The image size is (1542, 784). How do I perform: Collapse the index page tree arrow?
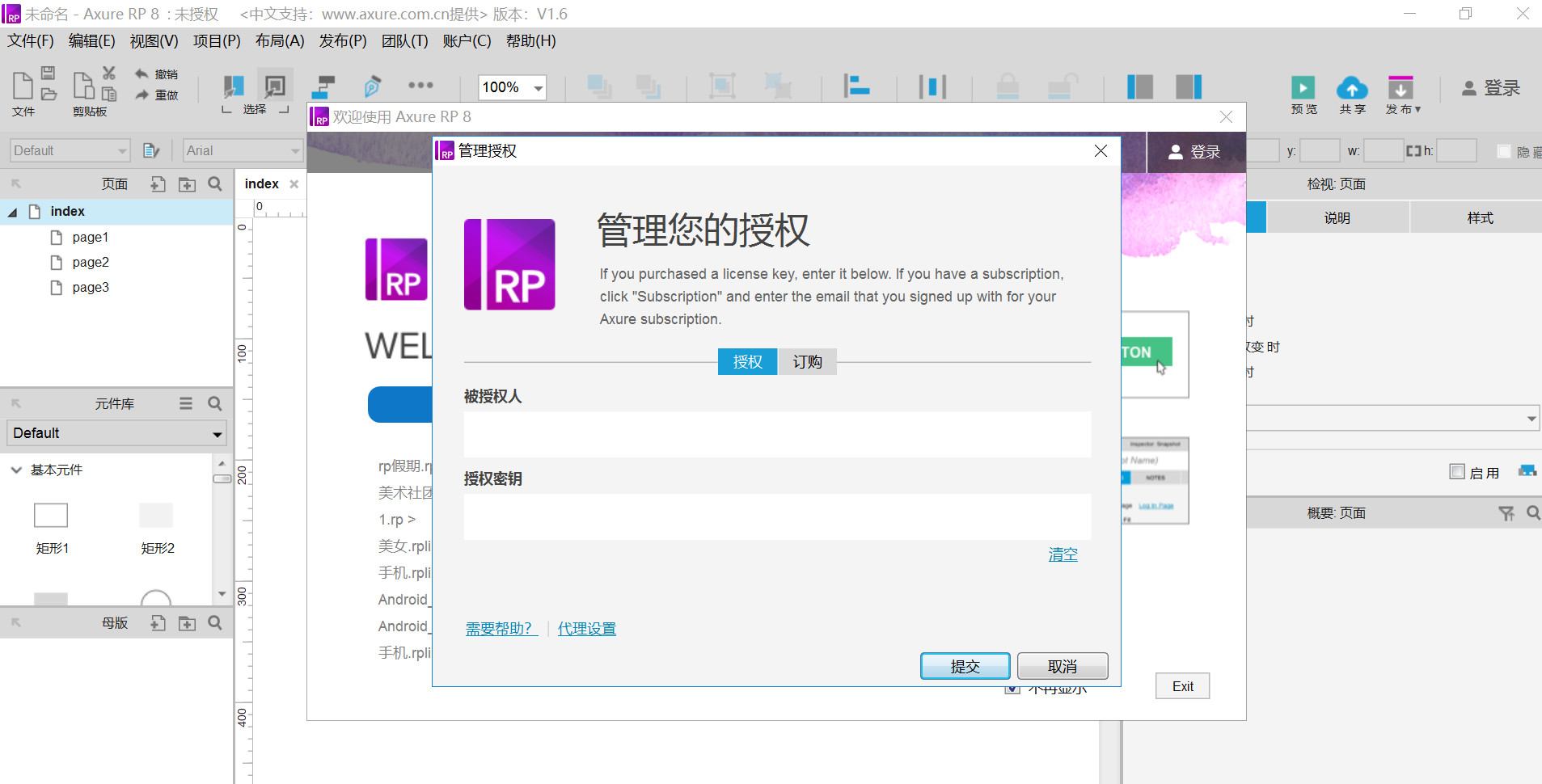tap(12, 212)
